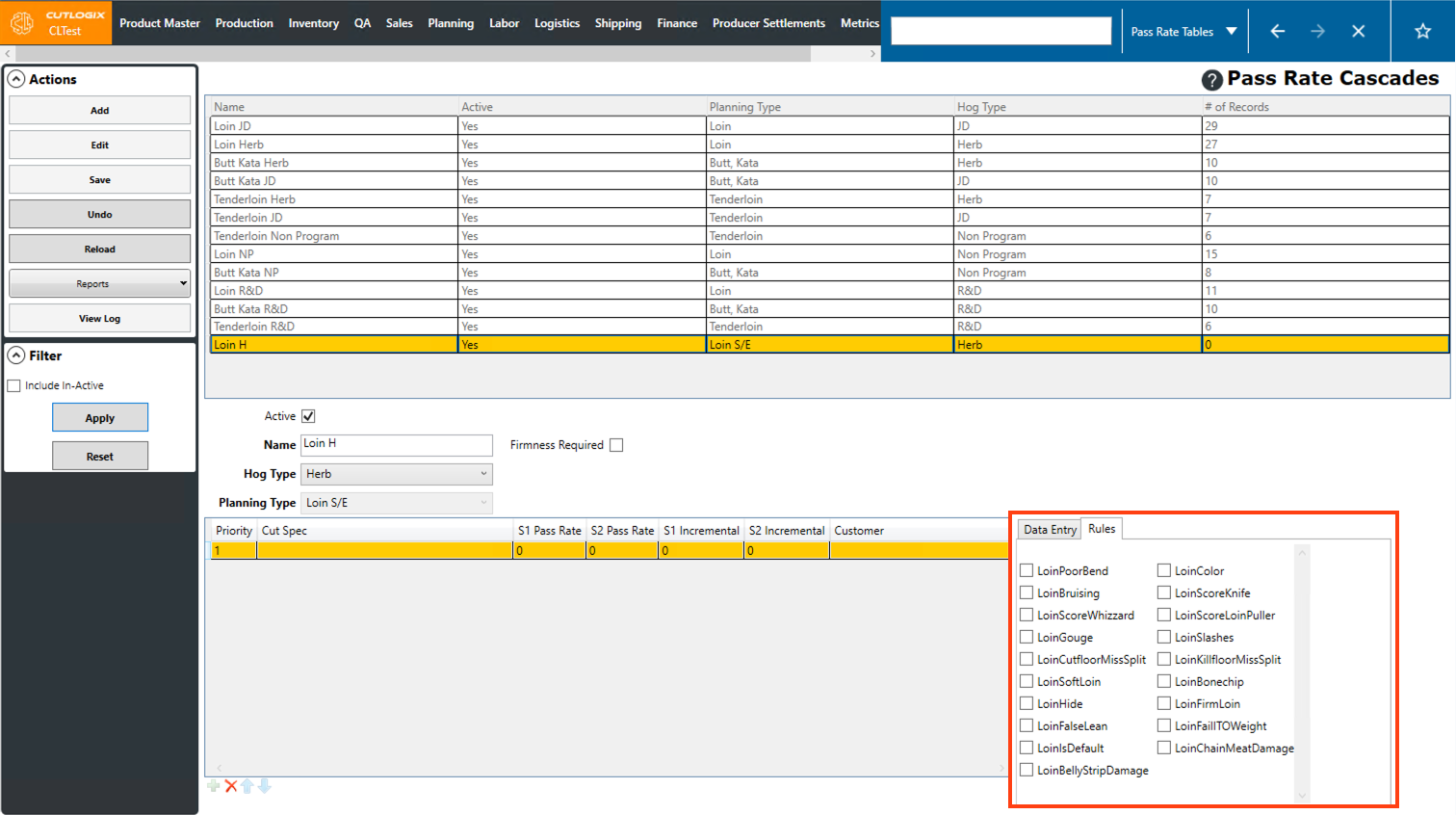Screen dimensions: 1456x815
Task: Click the red X delete row icon
Action: (231, 786)
